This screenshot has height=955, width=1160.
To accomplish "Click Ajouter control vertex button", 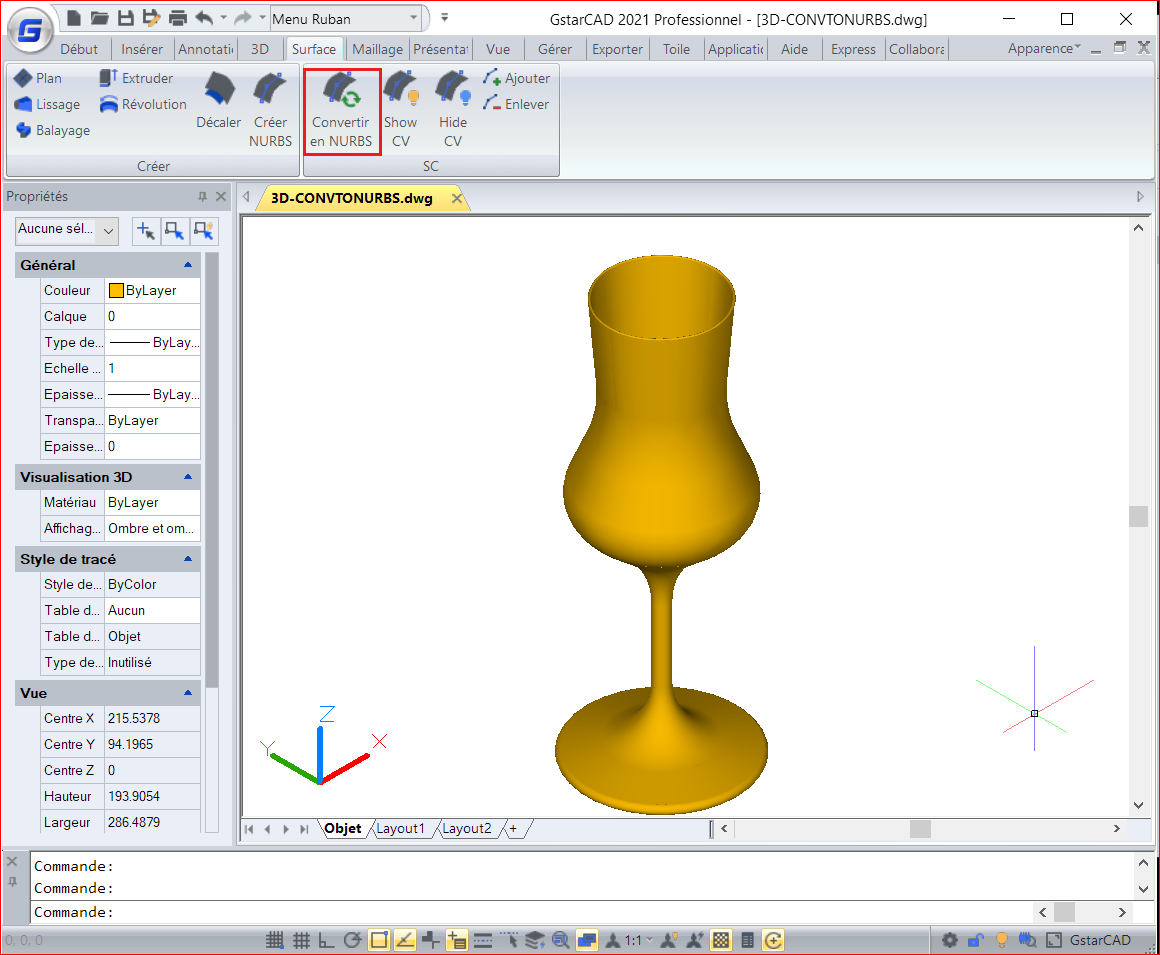I will pyautogui.click(x=516, y=78).
